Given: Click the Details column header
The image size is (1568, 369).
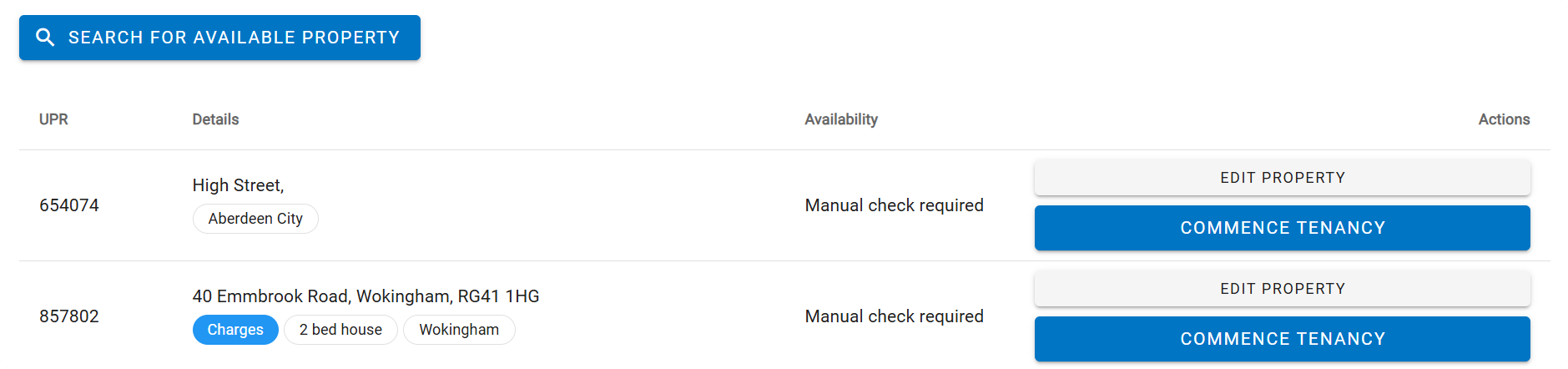Looking at the screenshot, I should pyautogui.click(x=215, y=119).
